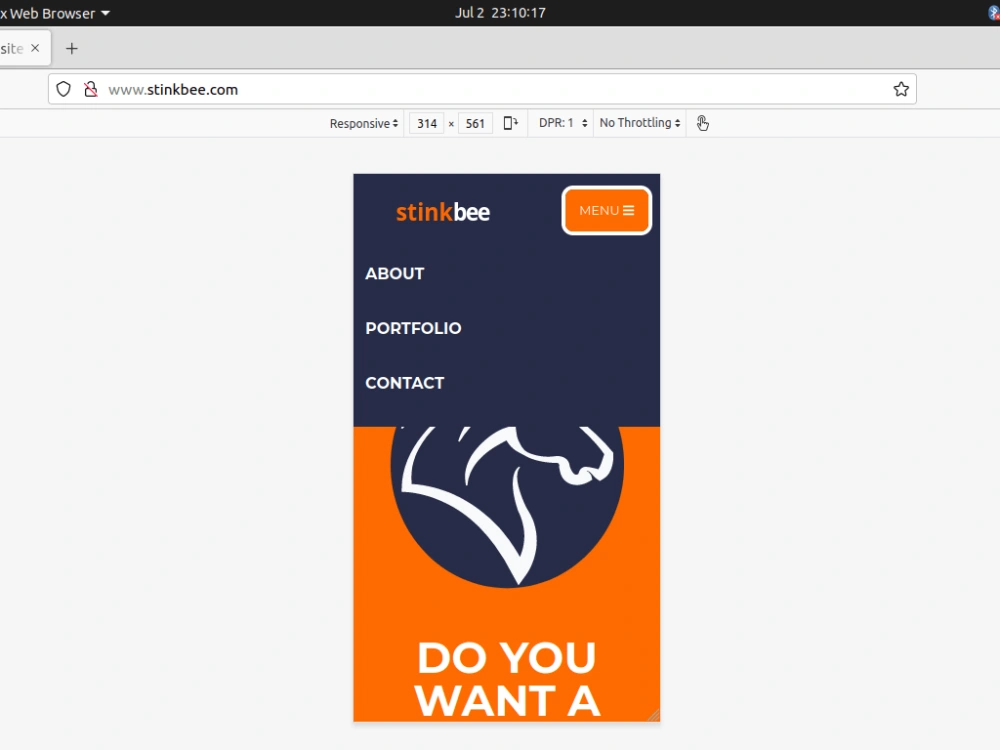Open a new tab with plus button
This screenshot has width=1000, height=750.
71,48
